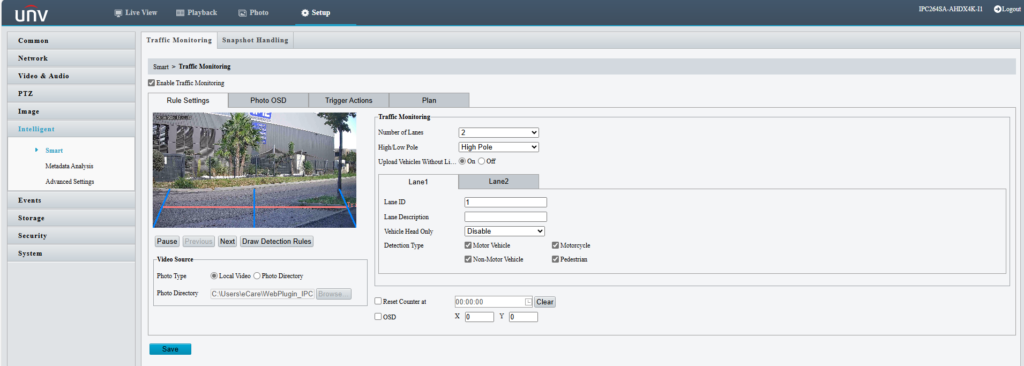
Task: Click the Playback film icon
Action: [x=180, y=12]
